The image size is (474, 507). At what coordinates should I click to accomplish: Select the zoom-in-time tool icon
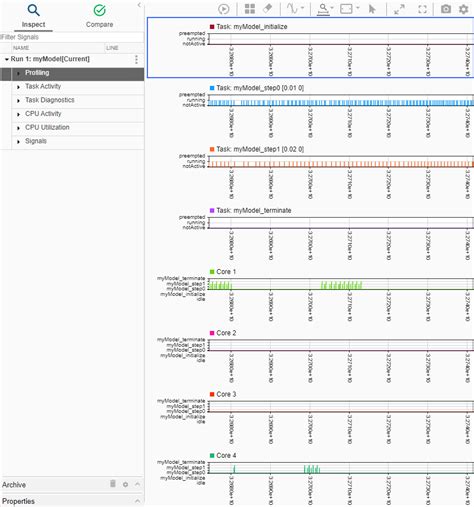[x=323, y=9]
